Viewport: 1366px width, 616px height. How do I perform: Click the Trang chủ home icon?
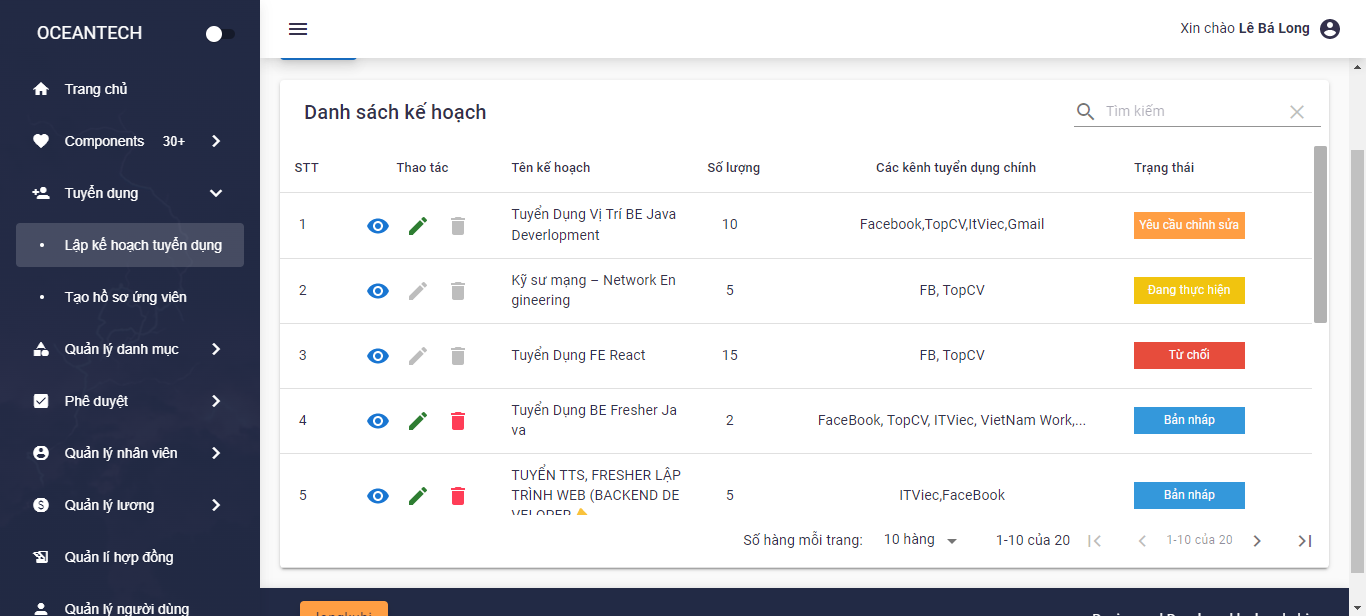point(41,89)
